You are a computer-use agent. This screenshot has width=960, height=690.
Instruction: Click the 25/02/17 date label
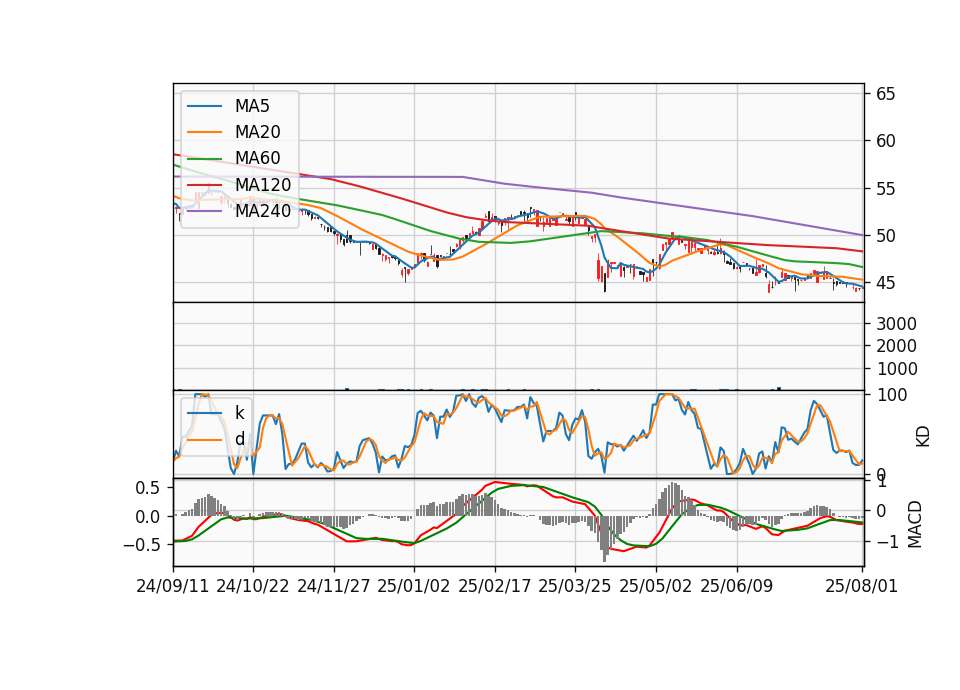tap(495, 586)
